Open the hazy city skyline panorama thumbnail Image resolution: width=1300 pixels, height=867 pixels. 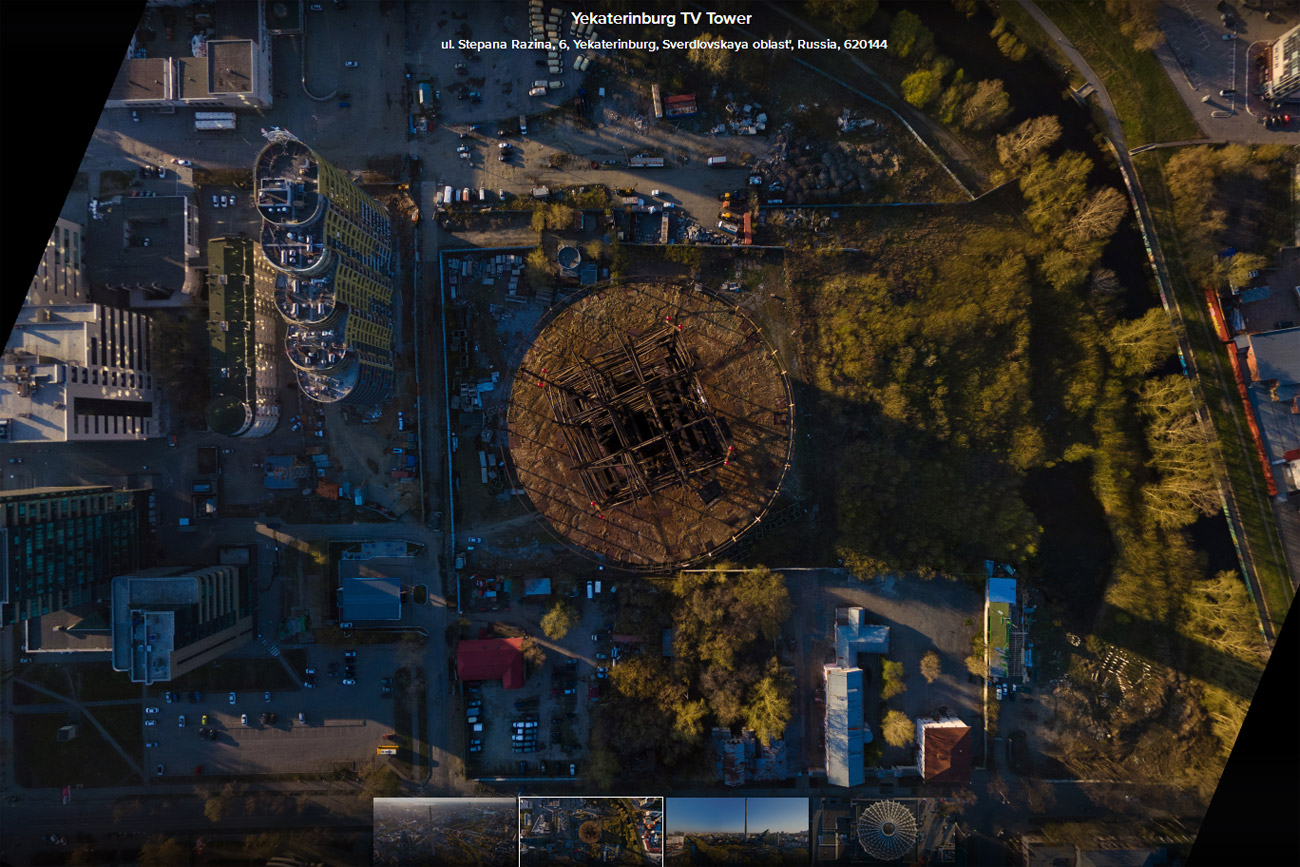point(445,831)
